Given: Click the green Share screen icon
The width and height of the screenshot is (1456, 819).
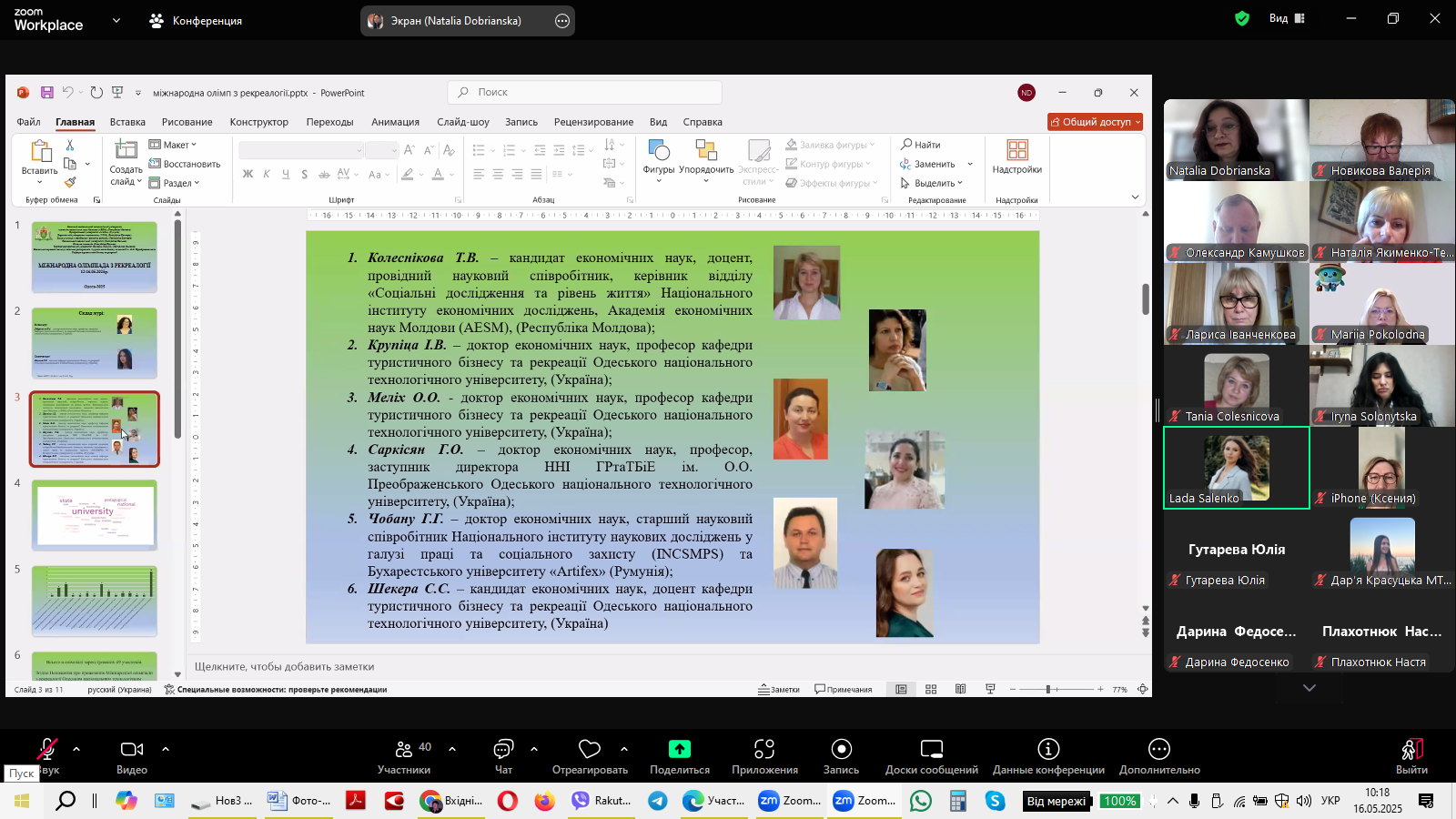Looking at the screenshot, I should 679,749.
